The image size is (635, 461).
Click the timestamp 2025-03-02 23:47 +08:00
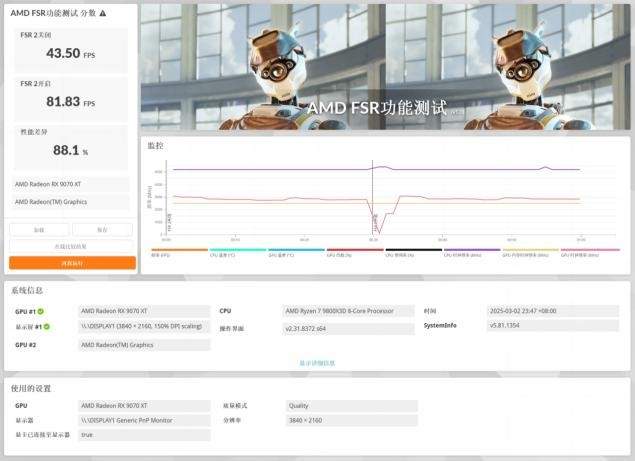[553, 311]
